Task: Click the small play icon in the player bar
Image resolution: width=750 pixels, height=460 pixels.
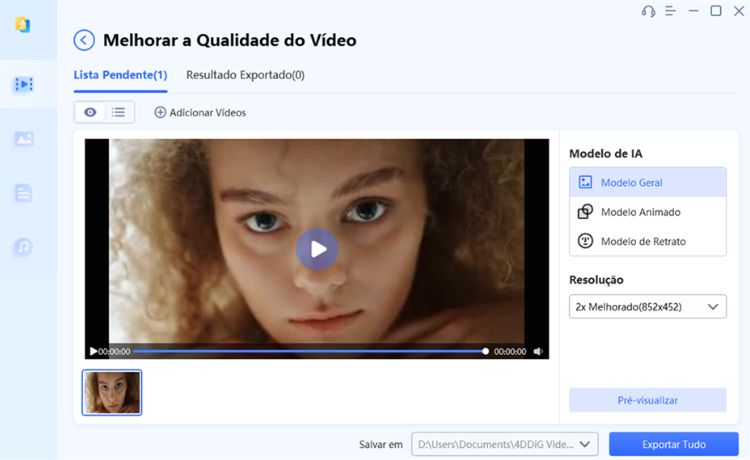Action: click(93, 351)
